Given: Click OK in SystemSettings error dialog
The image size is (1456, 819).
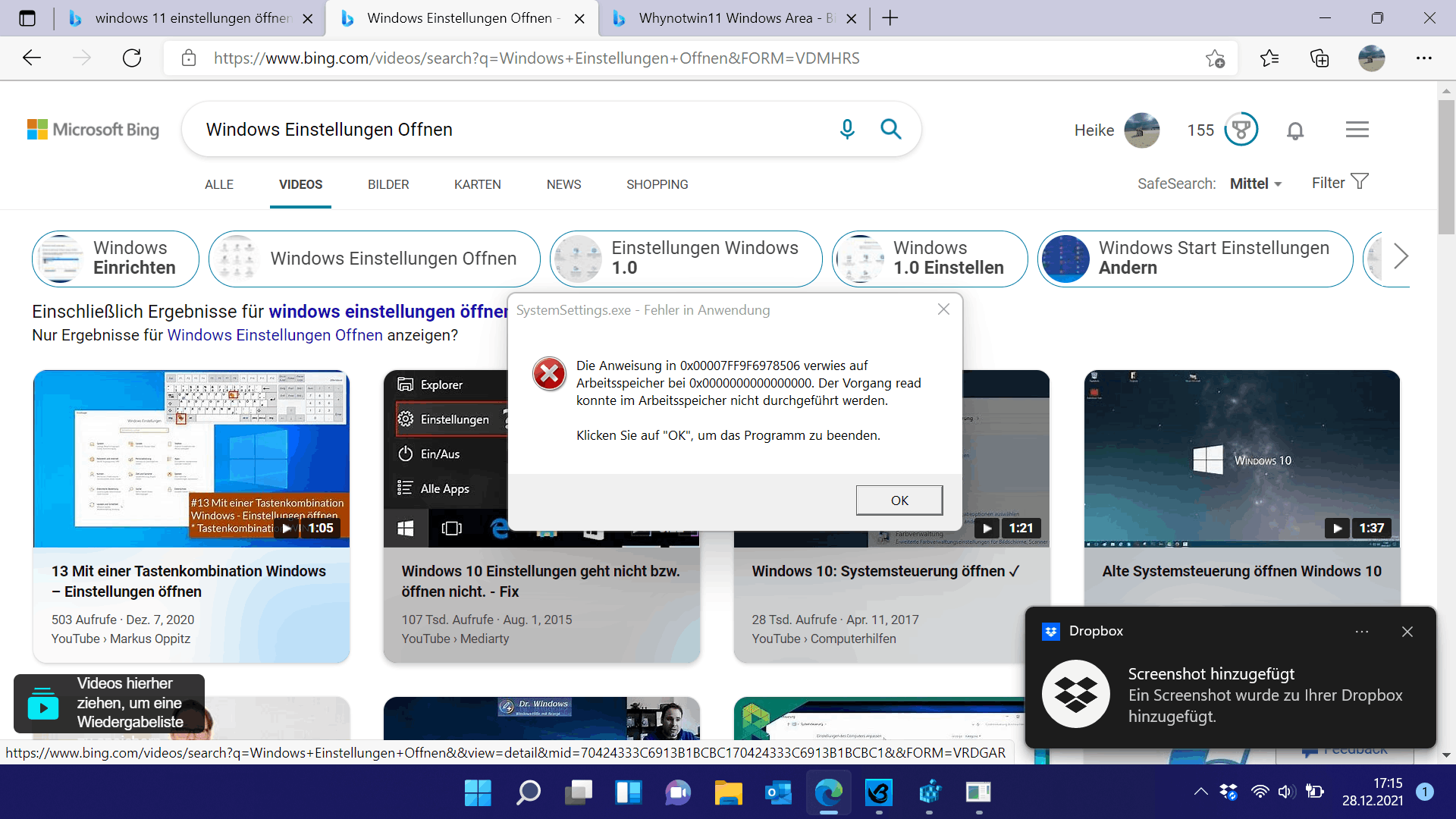Looking at the screenshot, I should tap(899, 500).
